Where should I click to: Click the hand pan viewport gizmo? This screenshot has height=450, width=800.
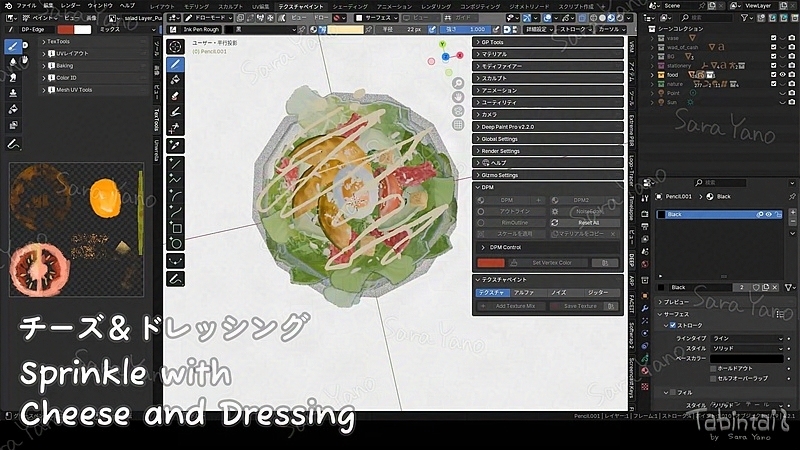point(458,97)
